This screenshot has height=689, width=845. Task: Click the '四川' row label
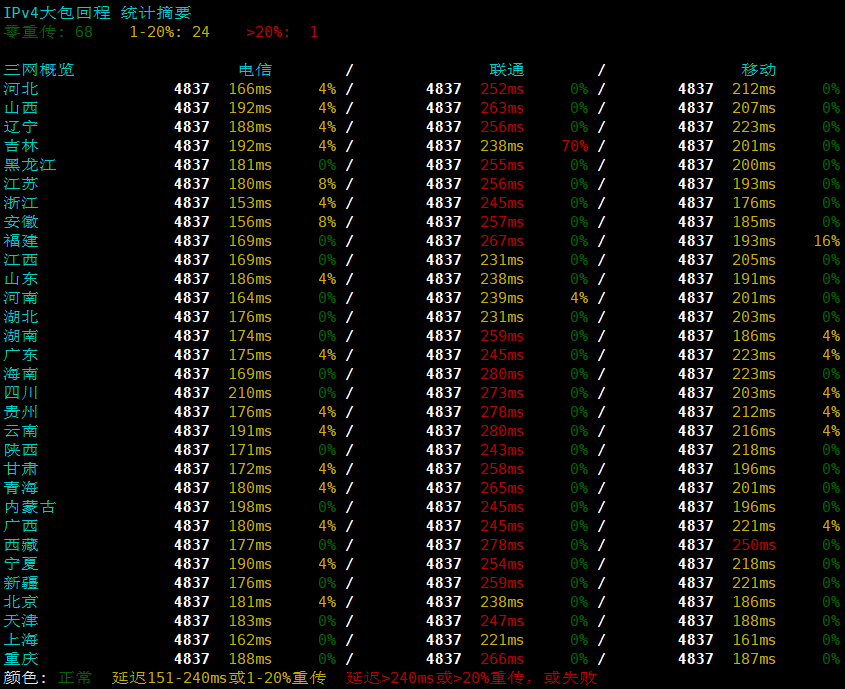pos(21,393)
